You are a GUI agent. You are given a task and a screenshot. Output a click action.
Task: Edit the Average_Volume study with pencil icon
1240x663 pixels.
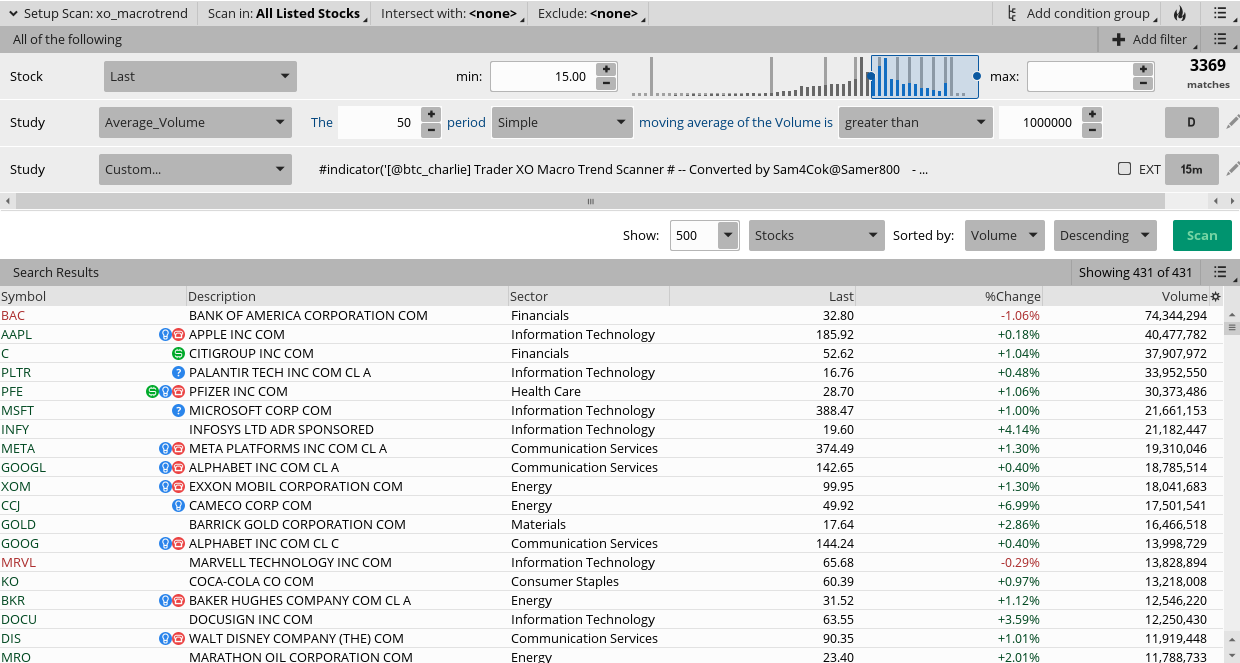point(1233,123)
